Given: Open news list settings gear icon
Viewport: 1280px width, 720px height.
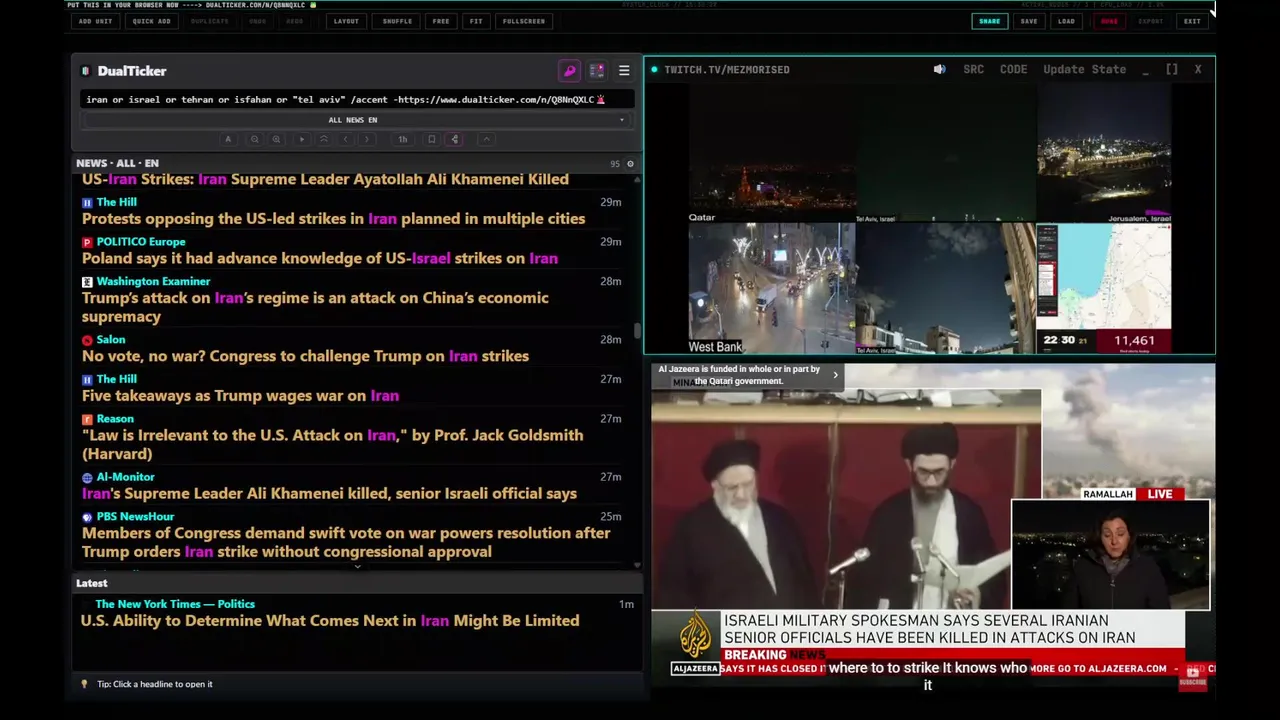Looking at the screenshot, I should click(630, 163).
